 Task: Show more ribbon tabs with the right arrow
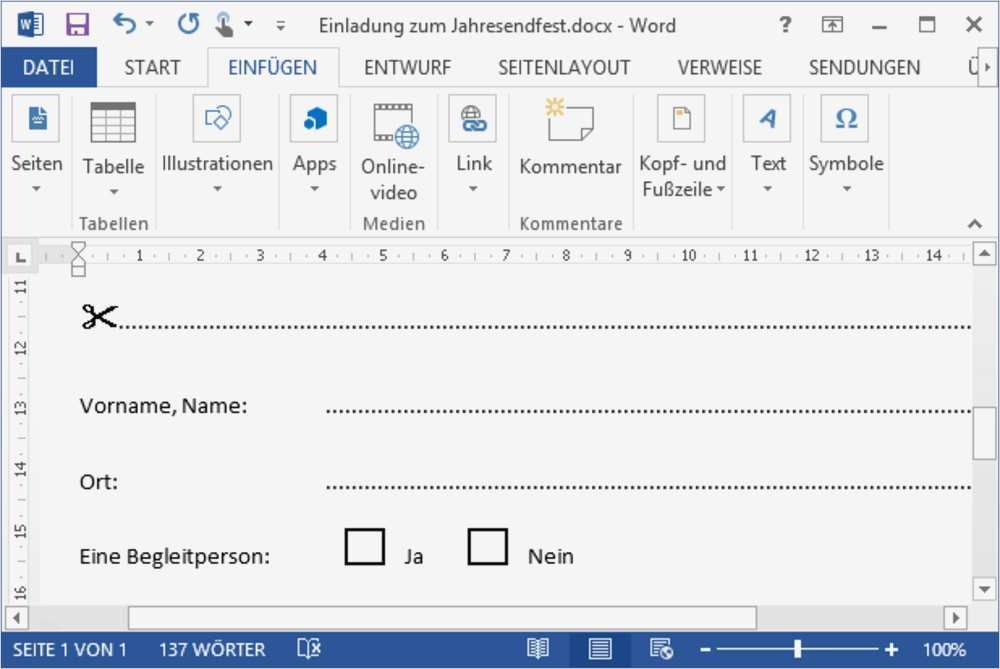[987, 67]
